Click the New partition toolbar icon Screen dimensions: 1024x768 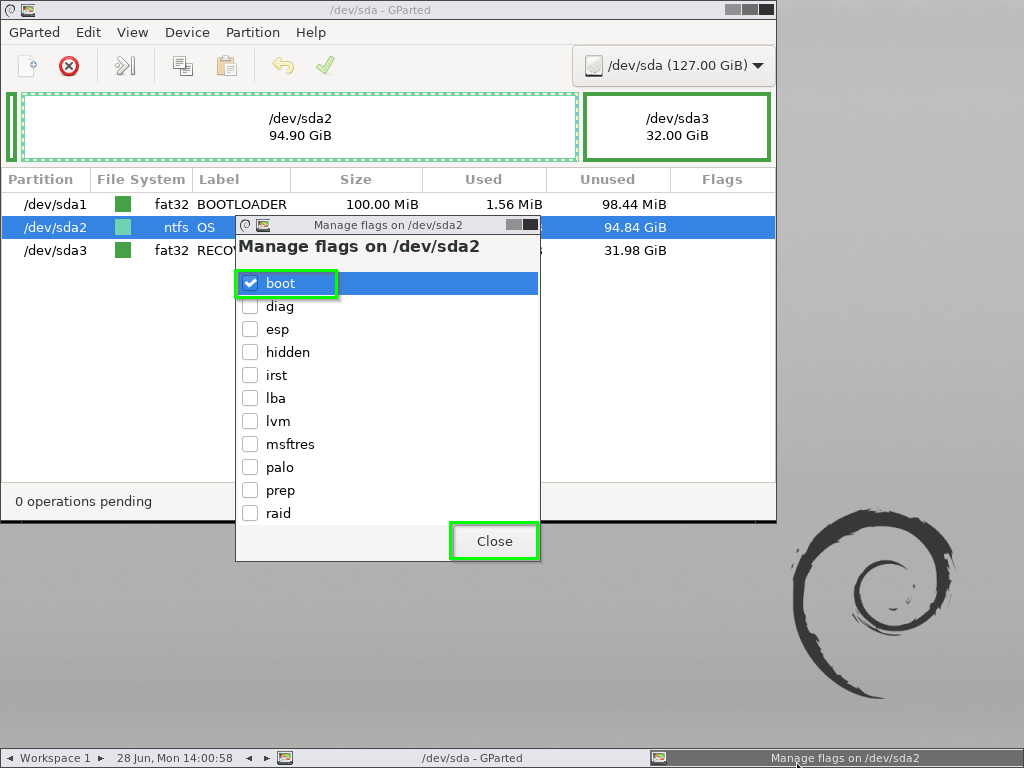(27, 66)
